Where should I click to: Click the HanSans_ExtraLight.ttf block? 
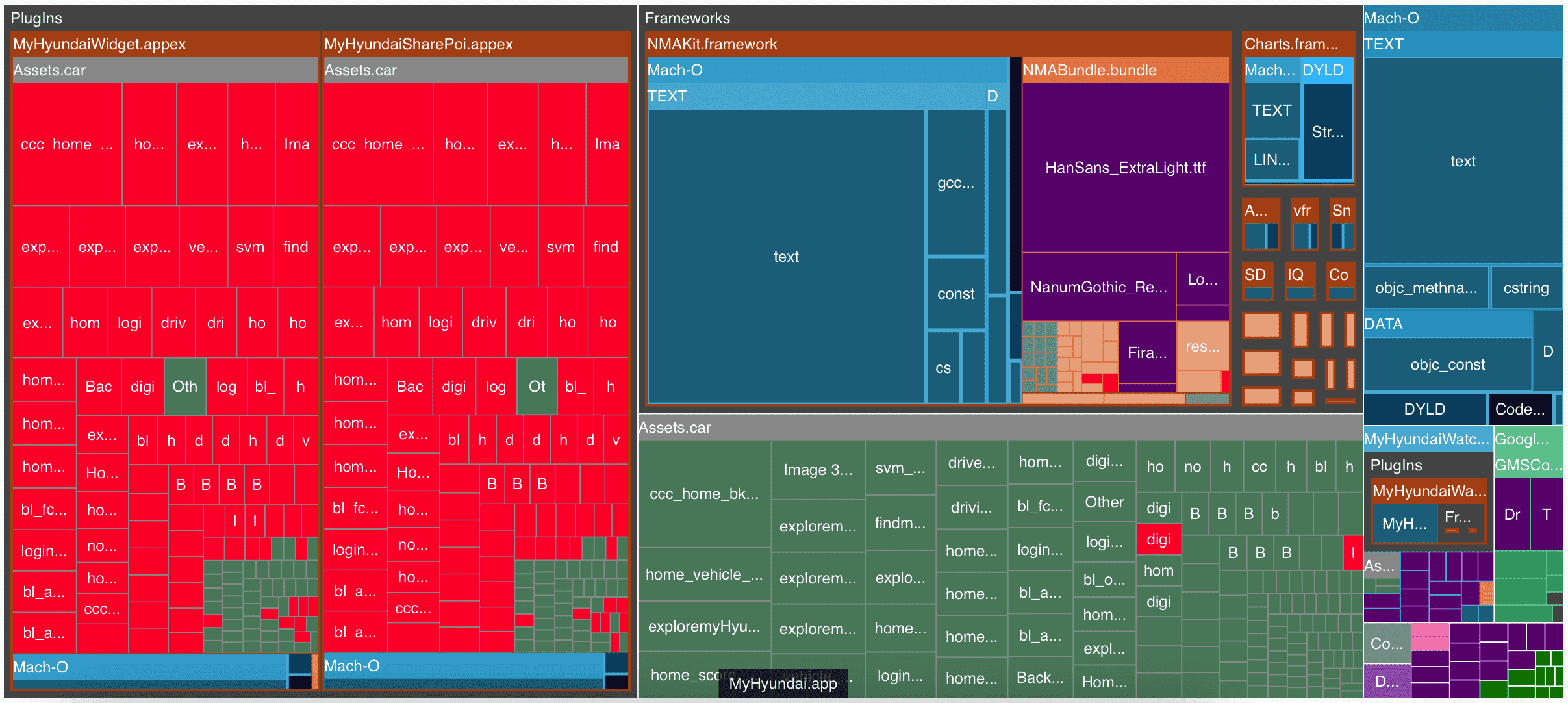pos(1125,167)
